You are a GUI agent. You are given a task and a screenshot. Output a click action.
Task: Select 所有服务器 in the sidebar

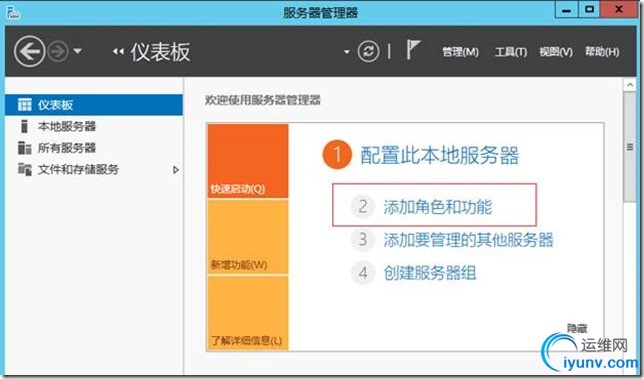pyautogui.click(x=94, y=148)
